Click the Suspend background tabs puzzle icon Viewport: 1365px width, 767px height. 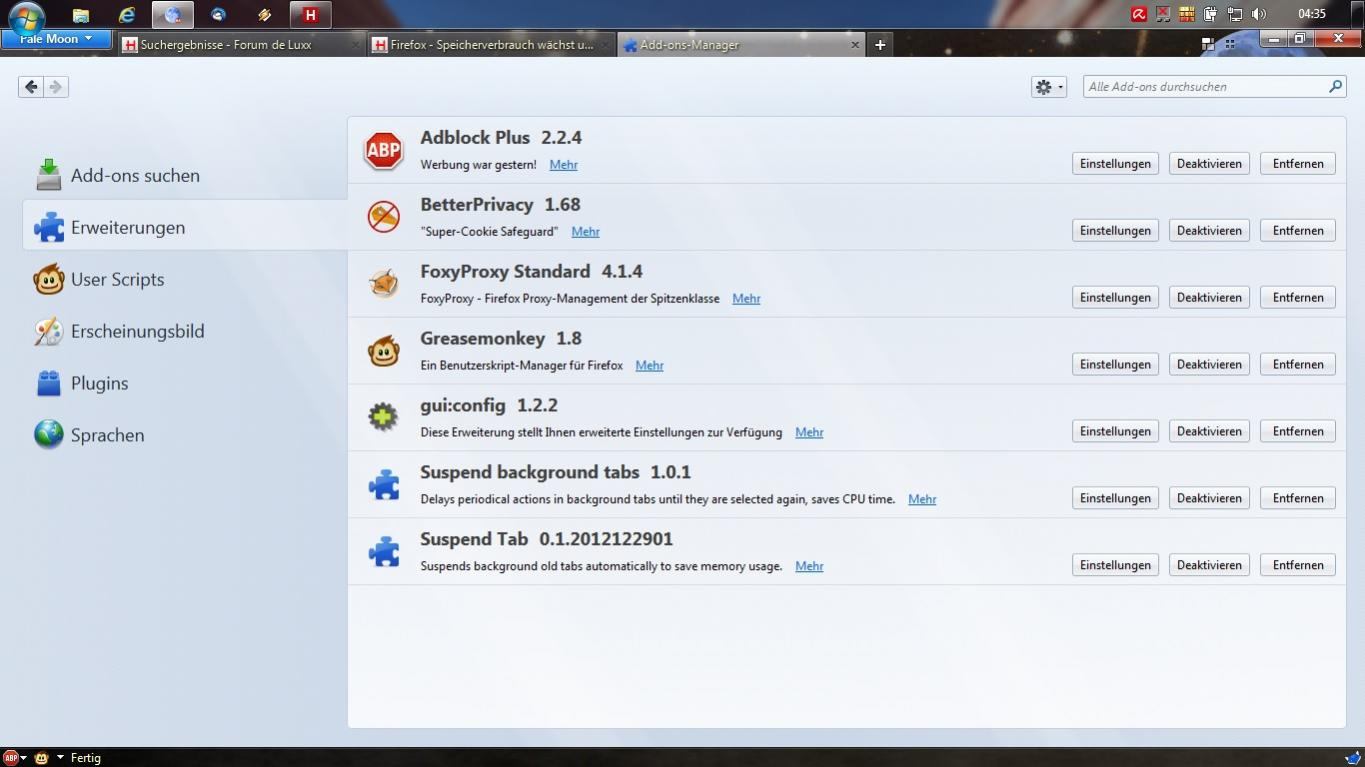coord(383,485)
